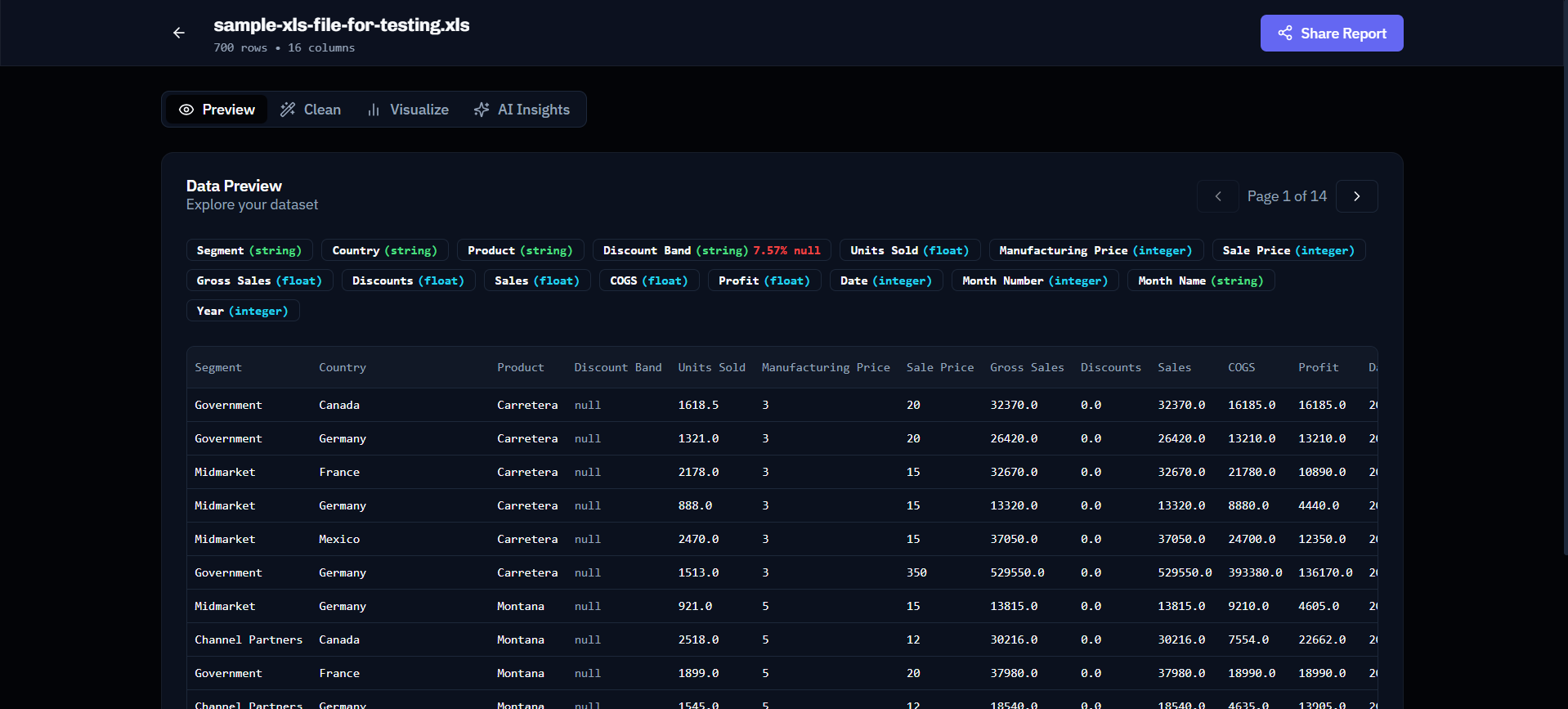Select the Month Number (integer) chip
The width and height of the screenshot is (1568, 709).
(1036, 280)
